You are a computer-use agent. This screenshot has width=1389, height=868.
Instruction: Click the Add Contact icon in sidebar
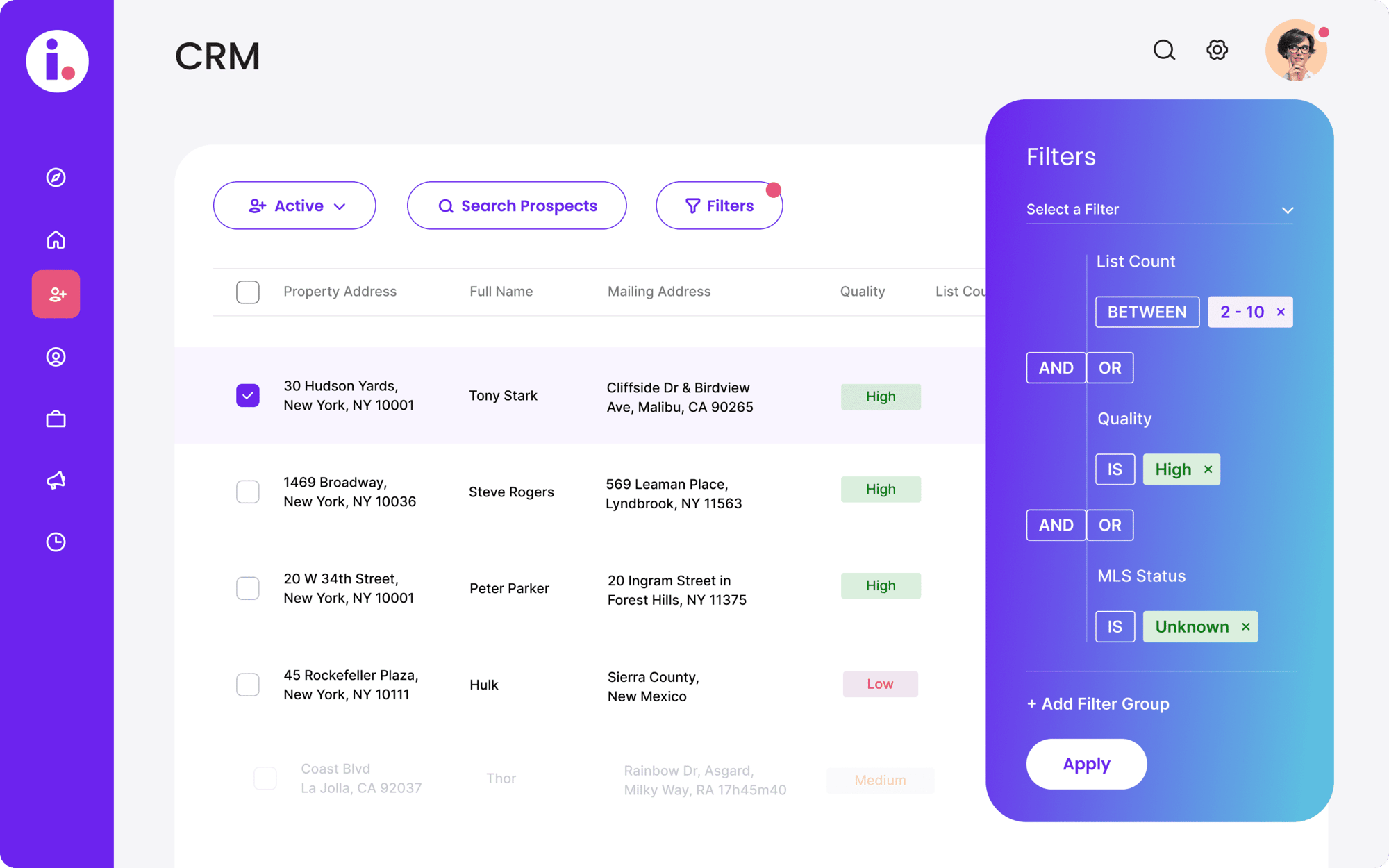[x=57, y=294]
